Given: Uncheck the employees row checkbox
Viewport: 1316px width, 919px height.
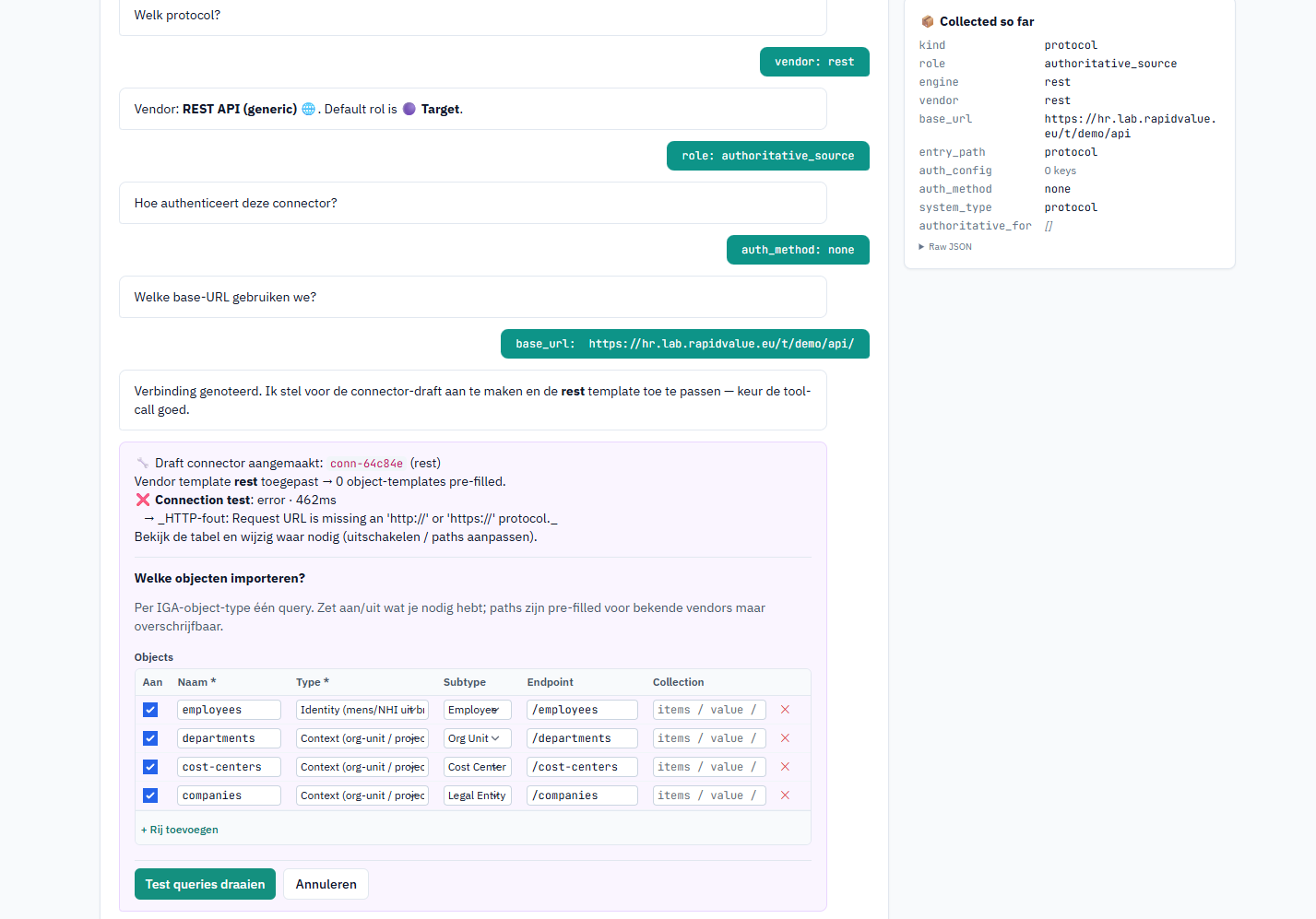Looking at the screenshot, I should [150, 710].
